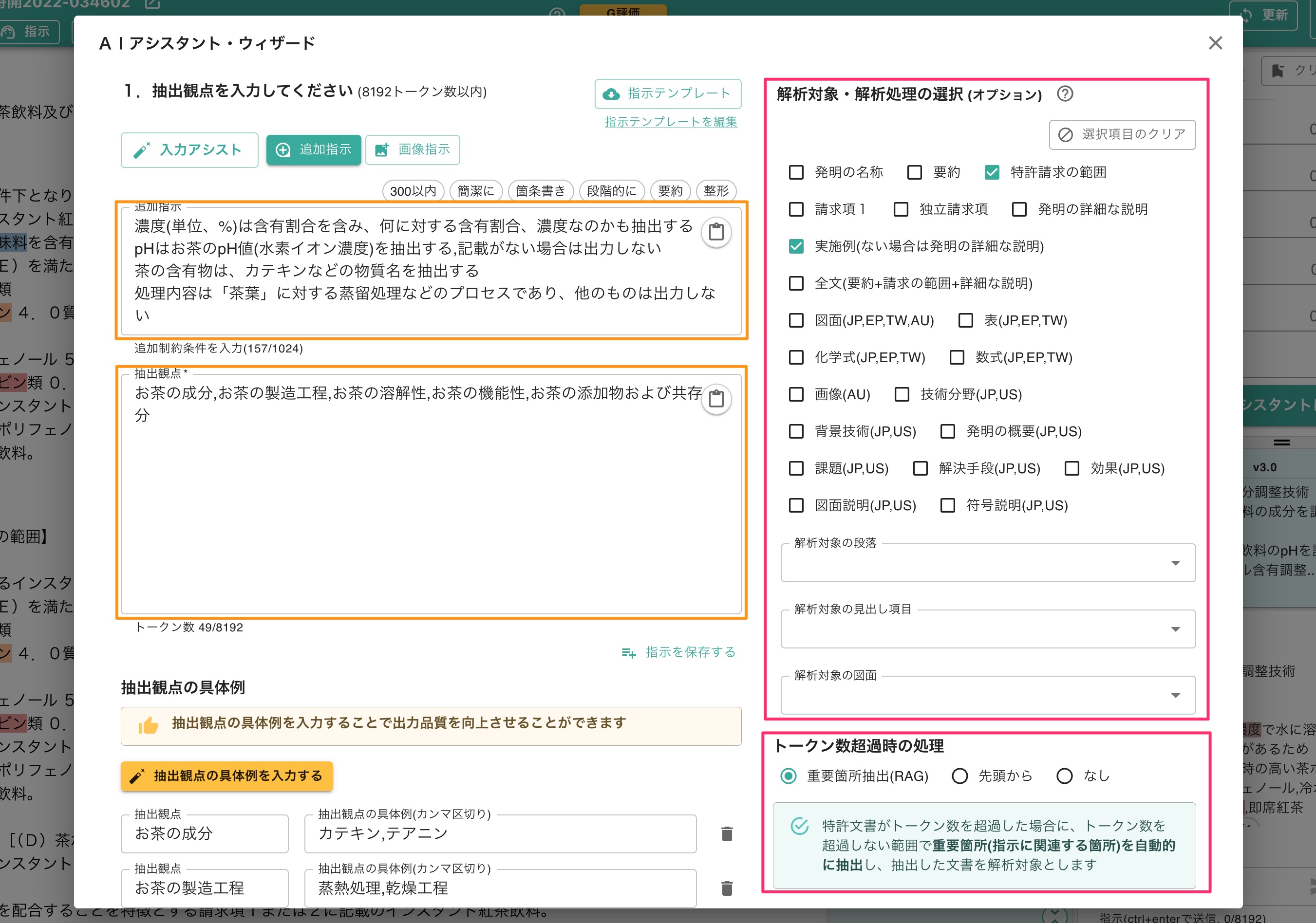Check the 発明の詳細な説明 checkbox
1316x923 pixels.
[x=1019, y=209]
